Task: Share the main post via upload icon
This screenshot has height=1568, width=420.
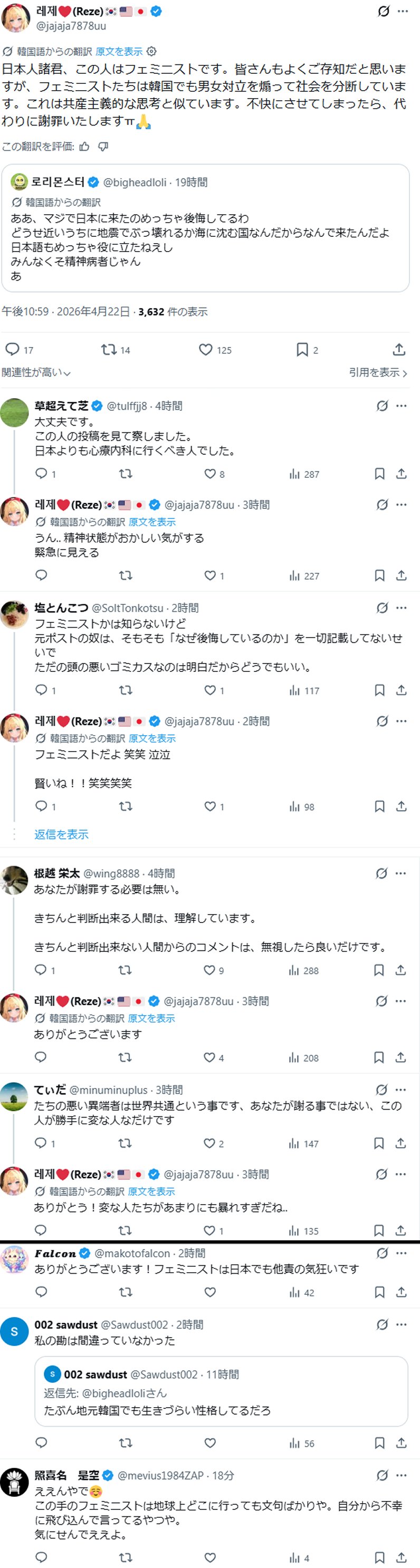Action: click(x=399, y=349)
